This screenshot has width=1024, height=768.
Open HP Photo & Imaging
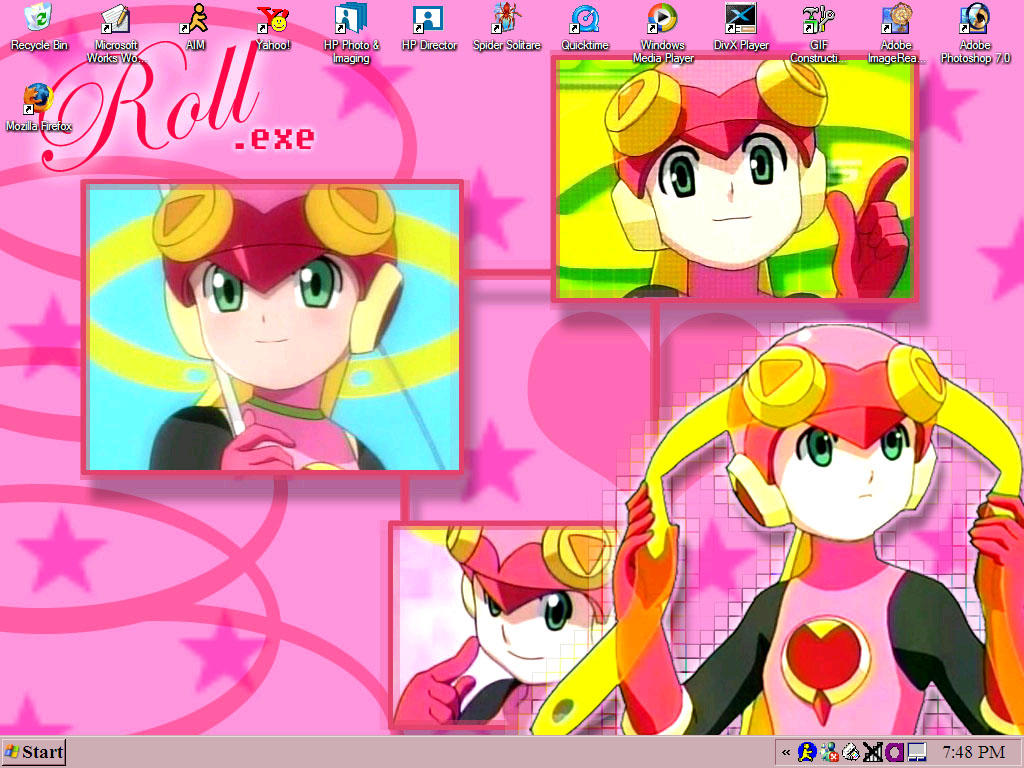pos(349,18)
